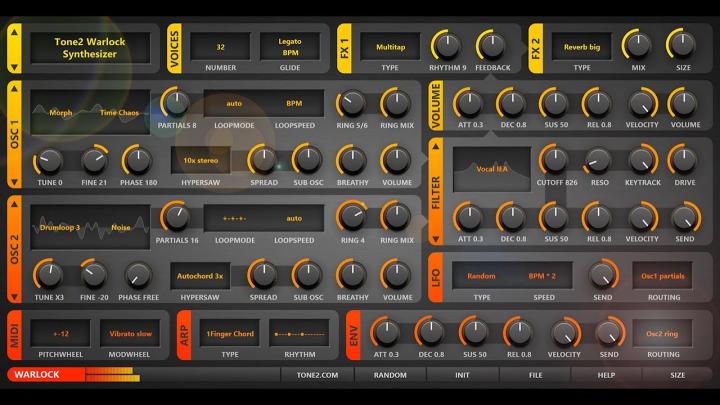Click OSC 2 PARTIALS 16 knob
The width and height of the screenshot is (720, 405).
point(176,217)
